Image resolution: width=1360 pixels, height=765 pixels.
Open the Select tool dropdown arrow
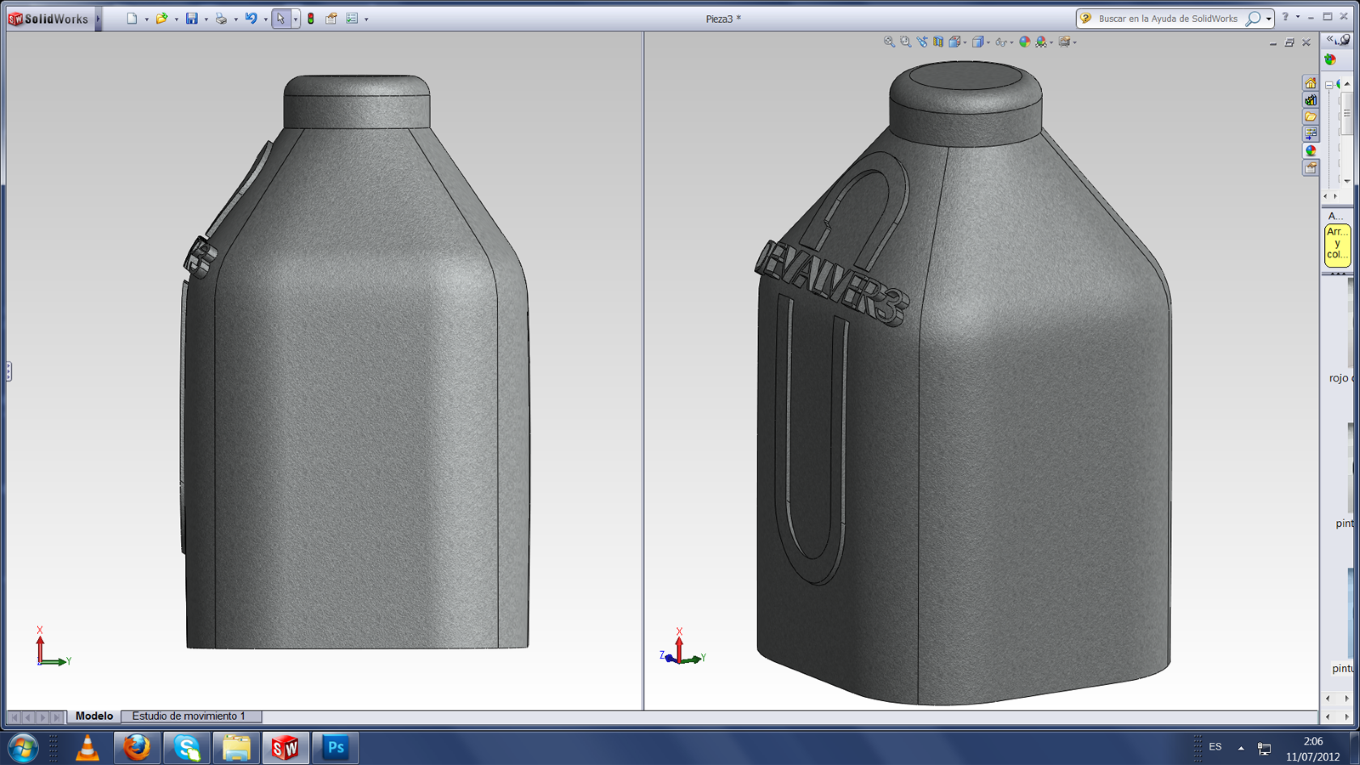point(295,20)
